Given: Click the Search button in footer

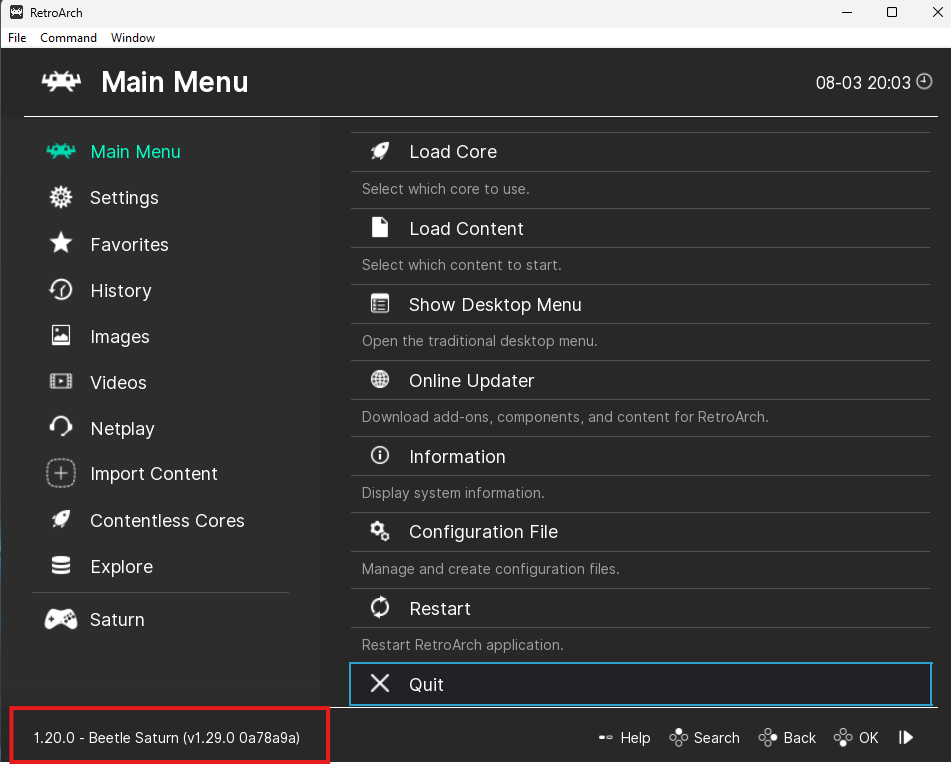Looking at the screenshot, I should 705,737.
